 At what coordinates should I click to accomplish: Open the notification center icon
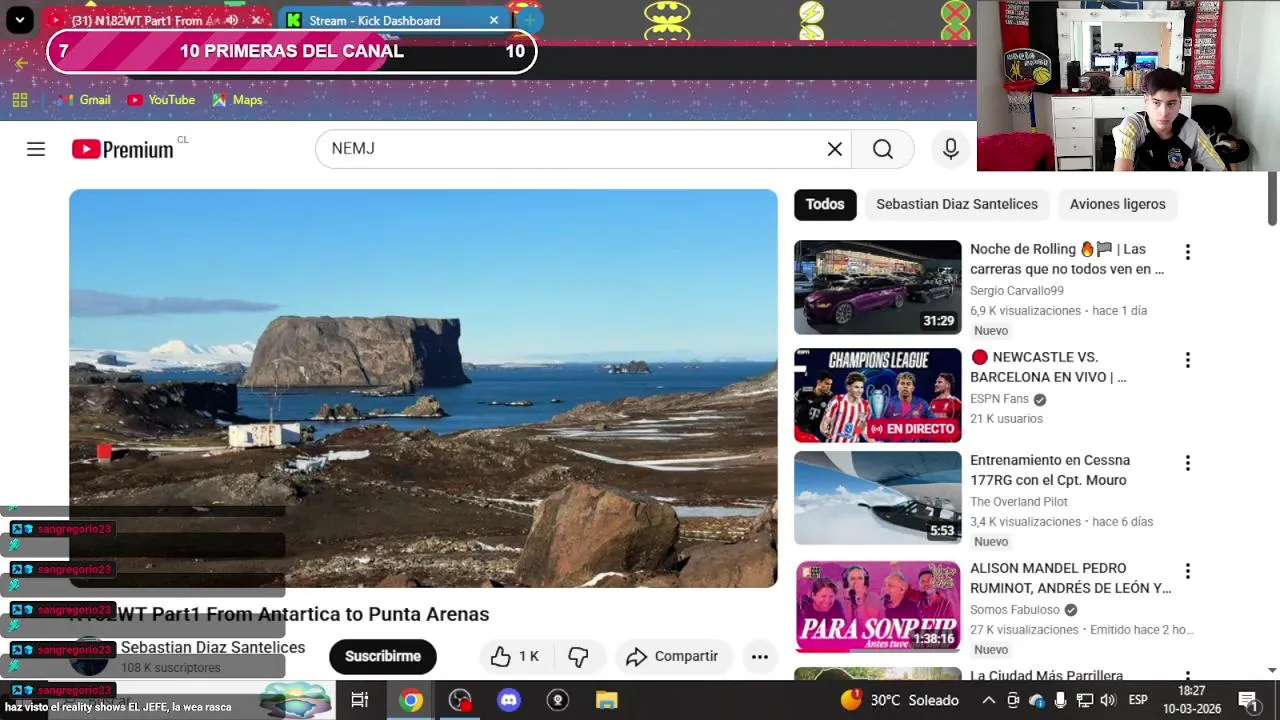(1249, 700)
